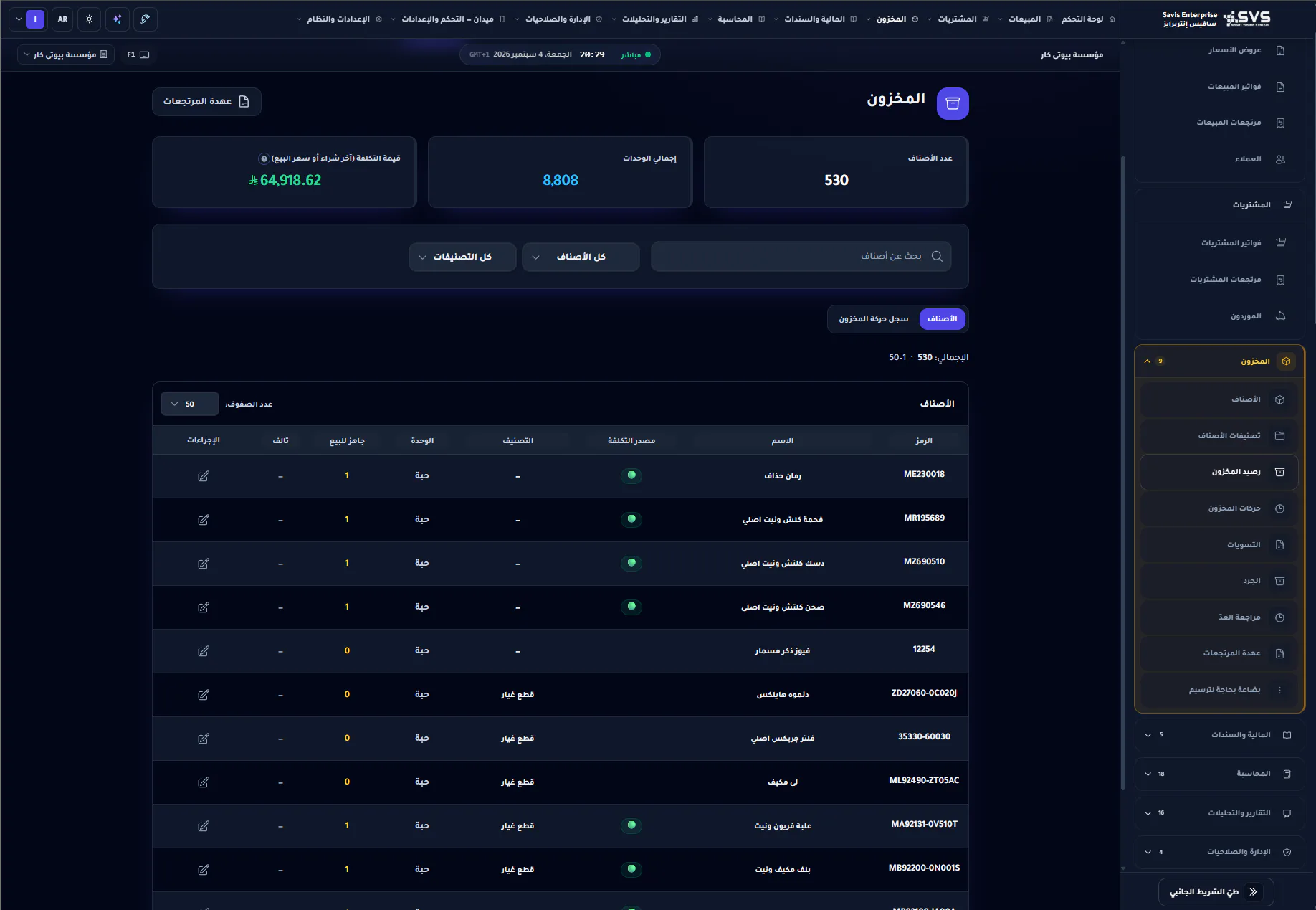Click the sidebar vertical scrollbar
Viewport: 1316px width, 910px height.
(x=1123, y=473)
